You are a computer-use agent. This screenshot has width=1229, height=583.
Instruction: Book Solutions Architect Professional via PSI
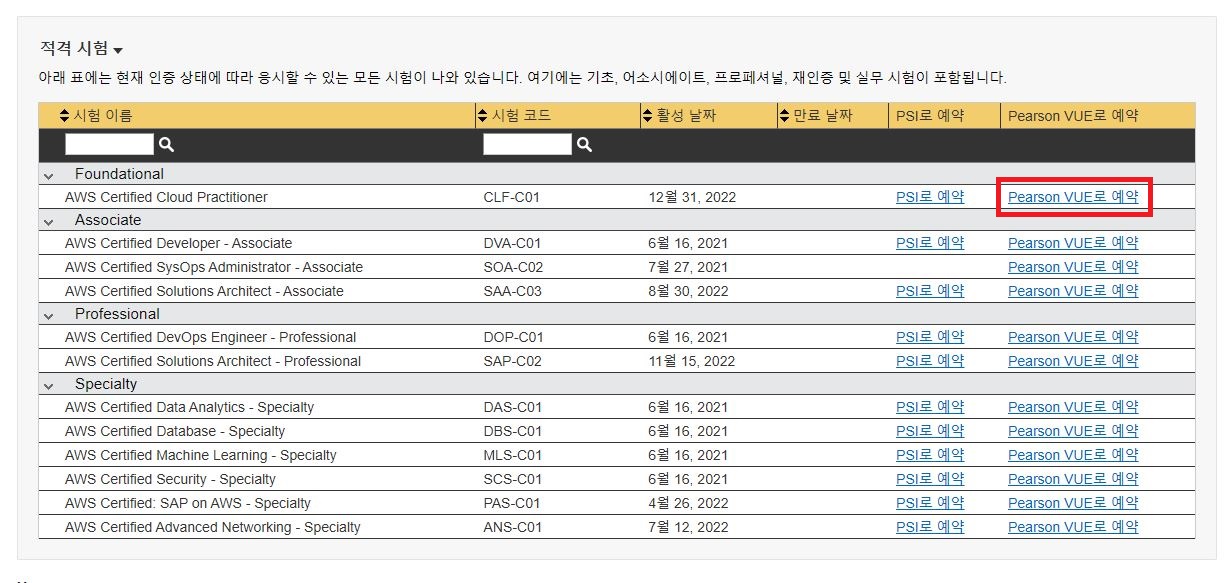(930, 361)
